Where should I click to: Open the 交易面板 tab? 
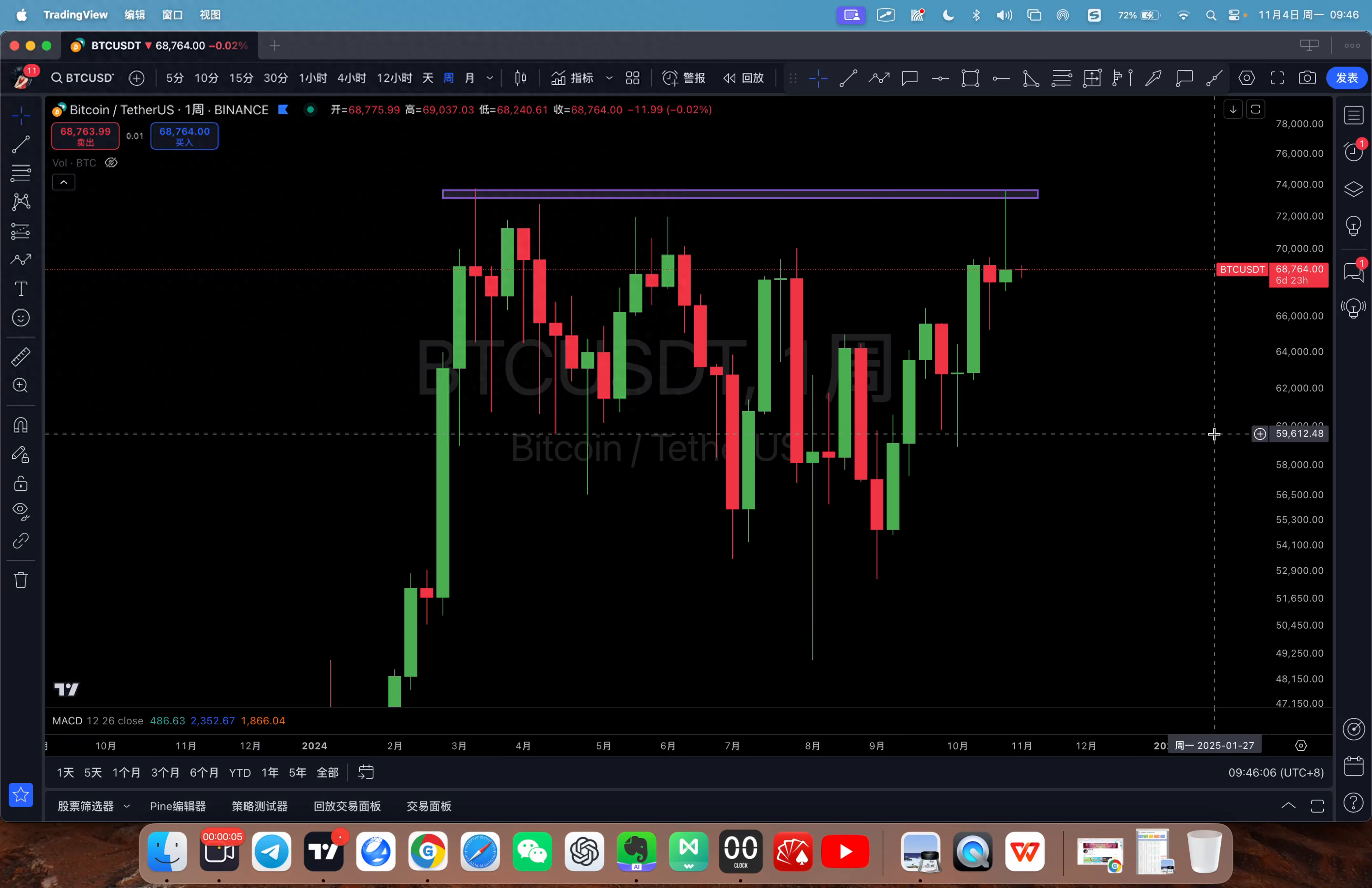pyautogui.click(x=429, y=806)
